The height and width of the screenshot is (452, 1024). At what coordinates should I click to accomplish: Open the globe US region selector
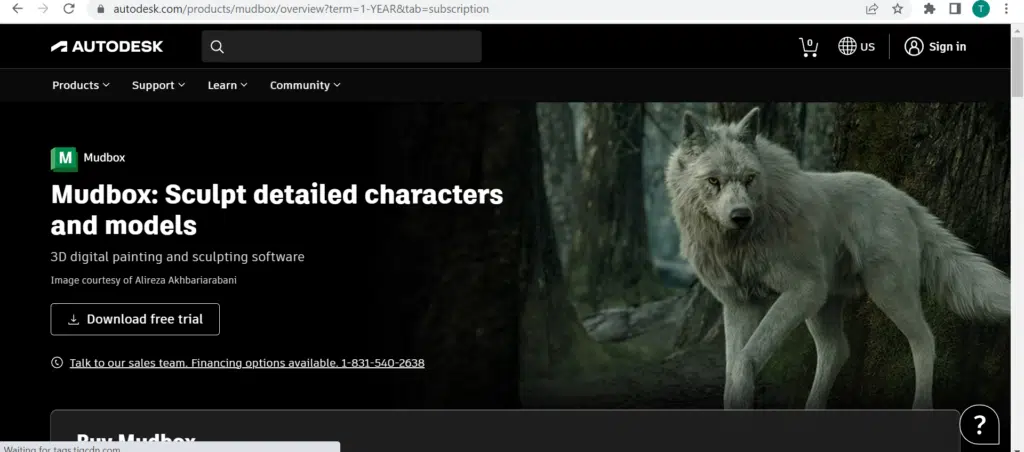856,46
